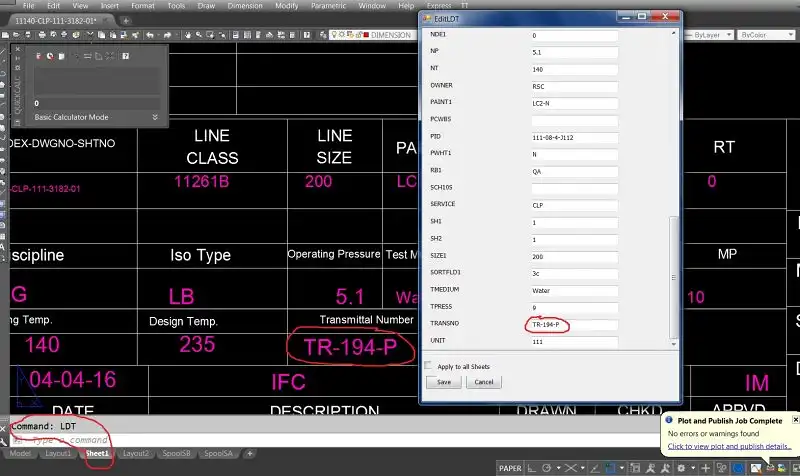Click the PID field 111-08-4-J112
This screenshot has height=476, width=800.
(574, 137)
